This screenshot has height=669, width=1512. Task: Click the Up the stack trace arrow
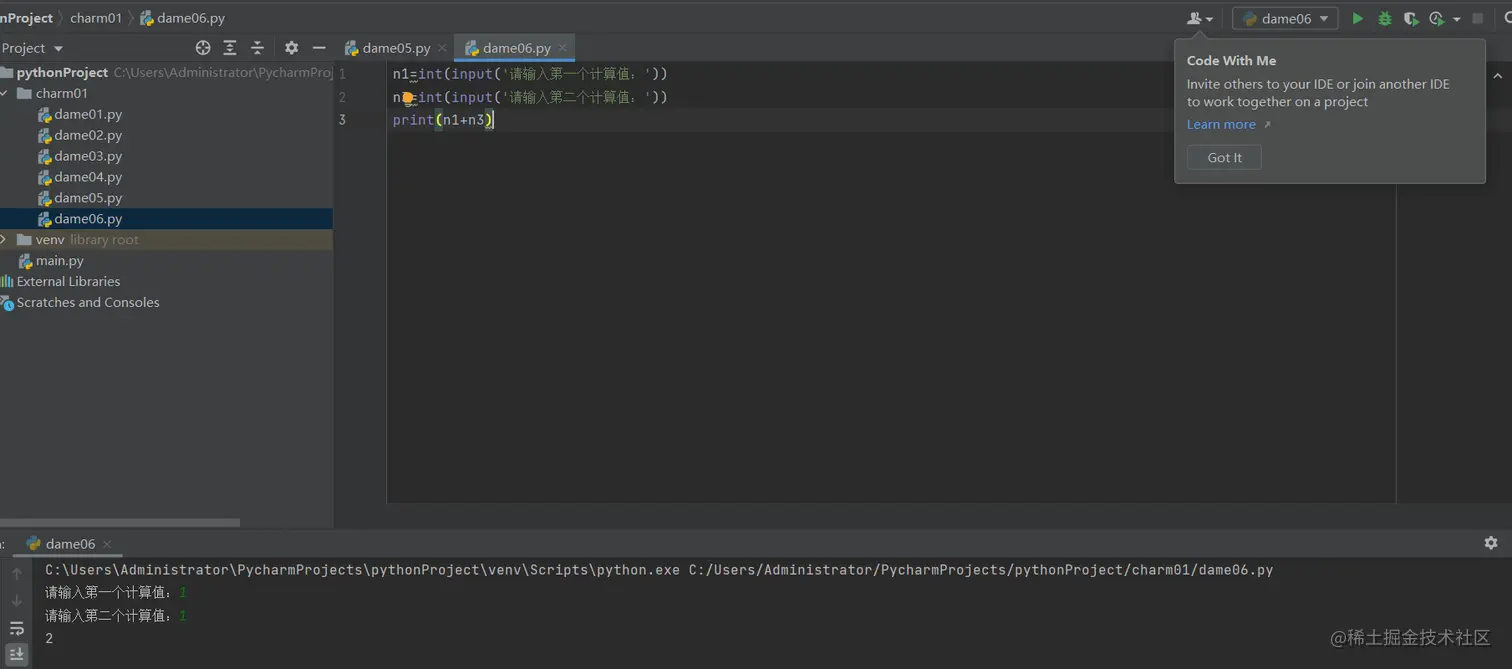click(17, 574)
